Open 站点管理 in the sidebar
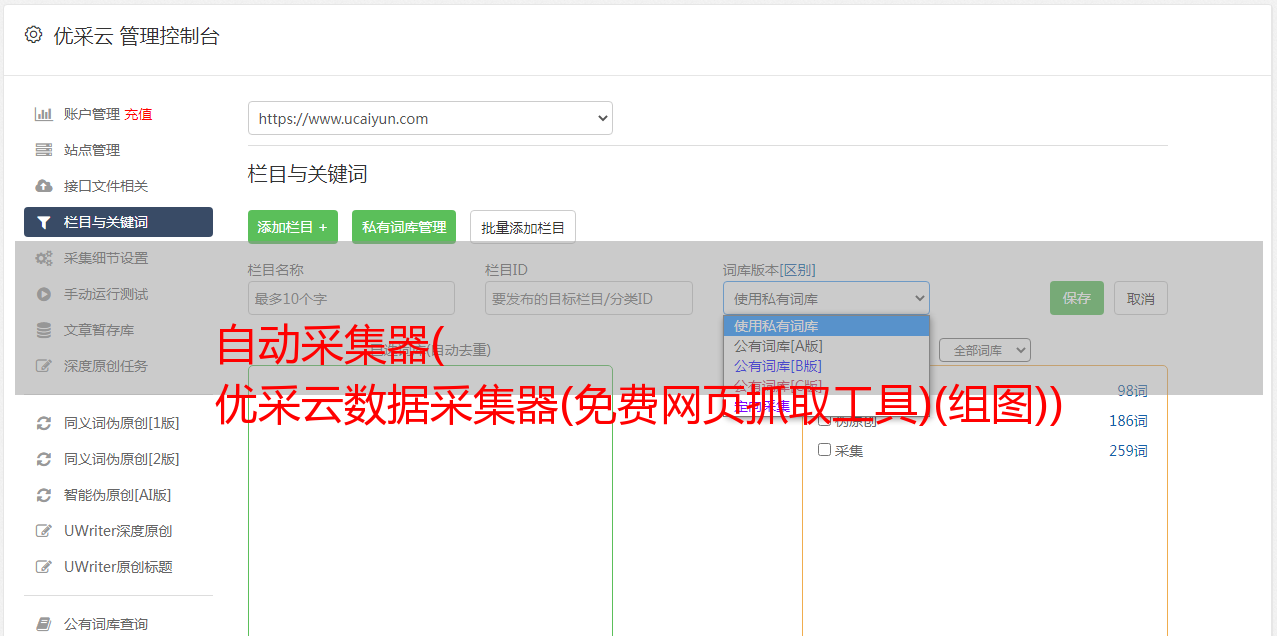The height and width of the screenshot is (636, 1277). click(92, 150)
